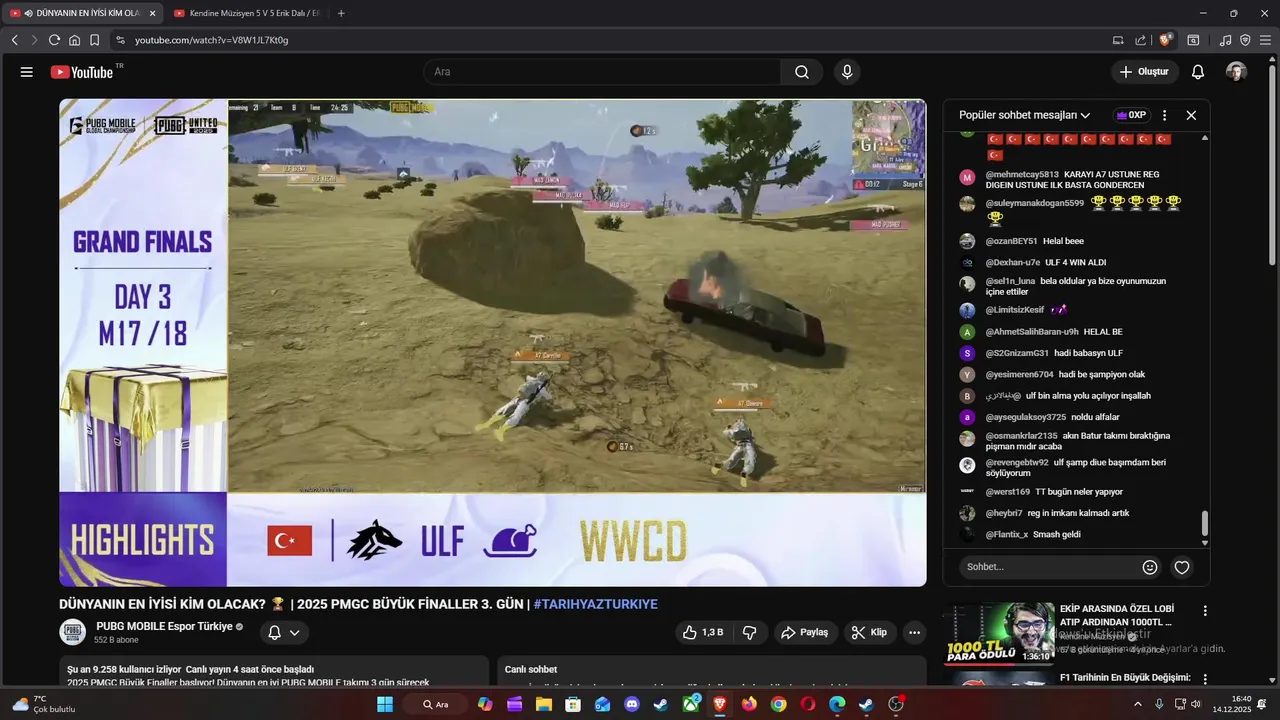Go to the browser home page

[74, 40]
